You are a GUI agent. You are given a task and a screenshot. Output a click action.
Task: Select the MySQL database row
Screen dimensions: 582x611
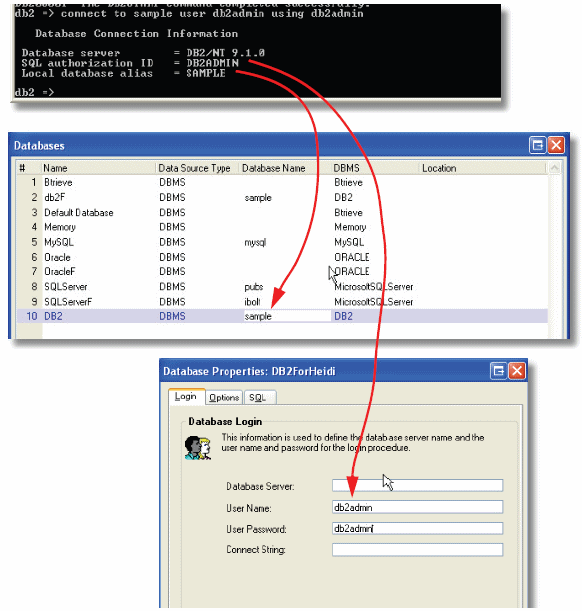[282, 242]
